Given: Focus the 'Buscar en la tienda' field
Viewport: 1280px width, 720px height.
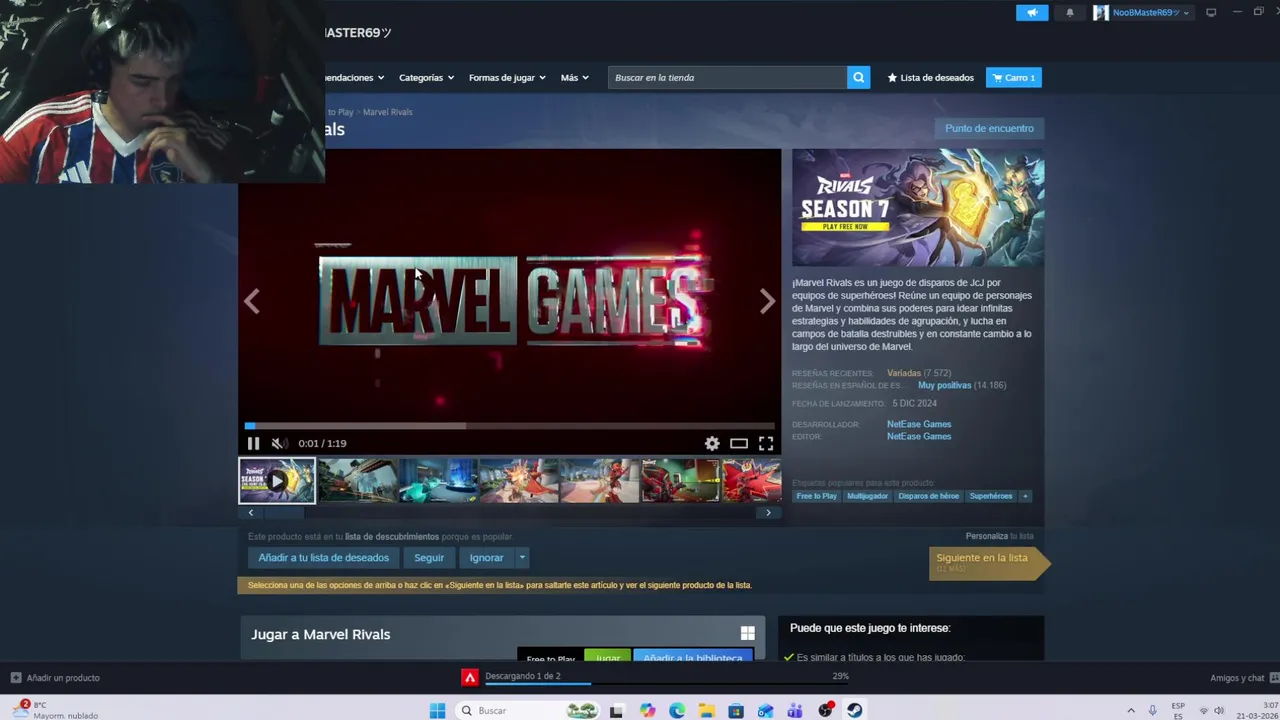Looking at the screenshot, I should coord(727,77).
